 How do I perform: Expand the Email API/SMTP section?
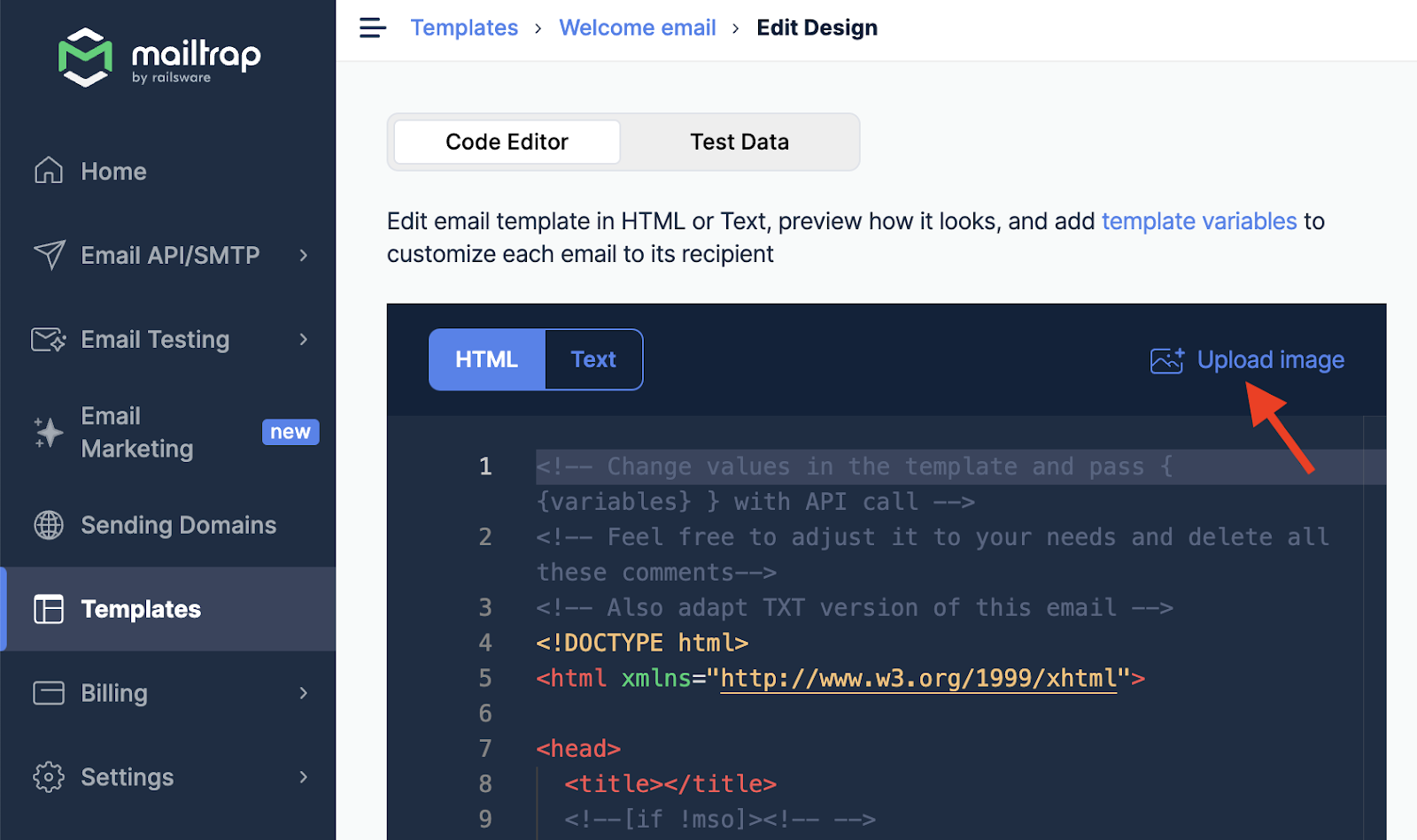[304, 255]
